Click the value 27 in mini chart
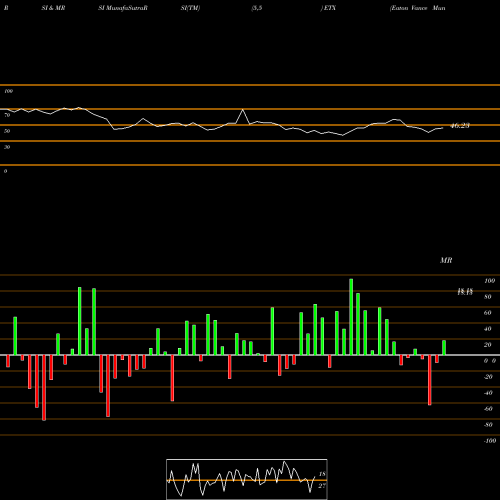500x500 pixels. [x=322, y=486]
